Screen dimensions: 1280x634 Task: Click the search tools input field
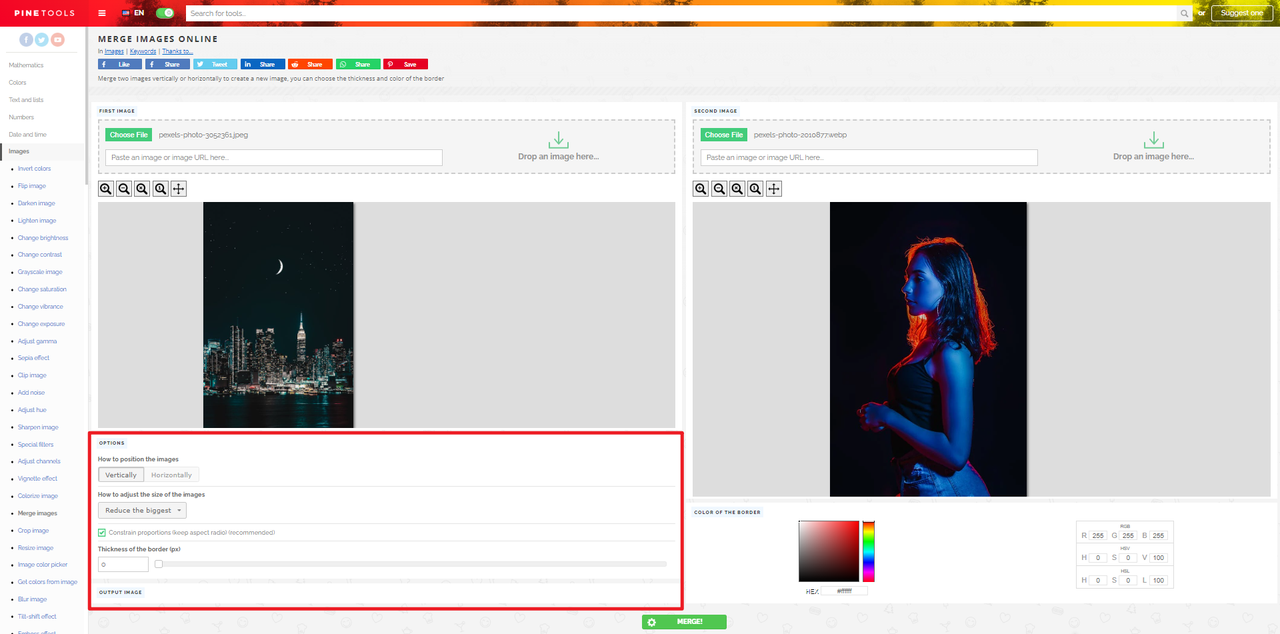tap(681, 13)
